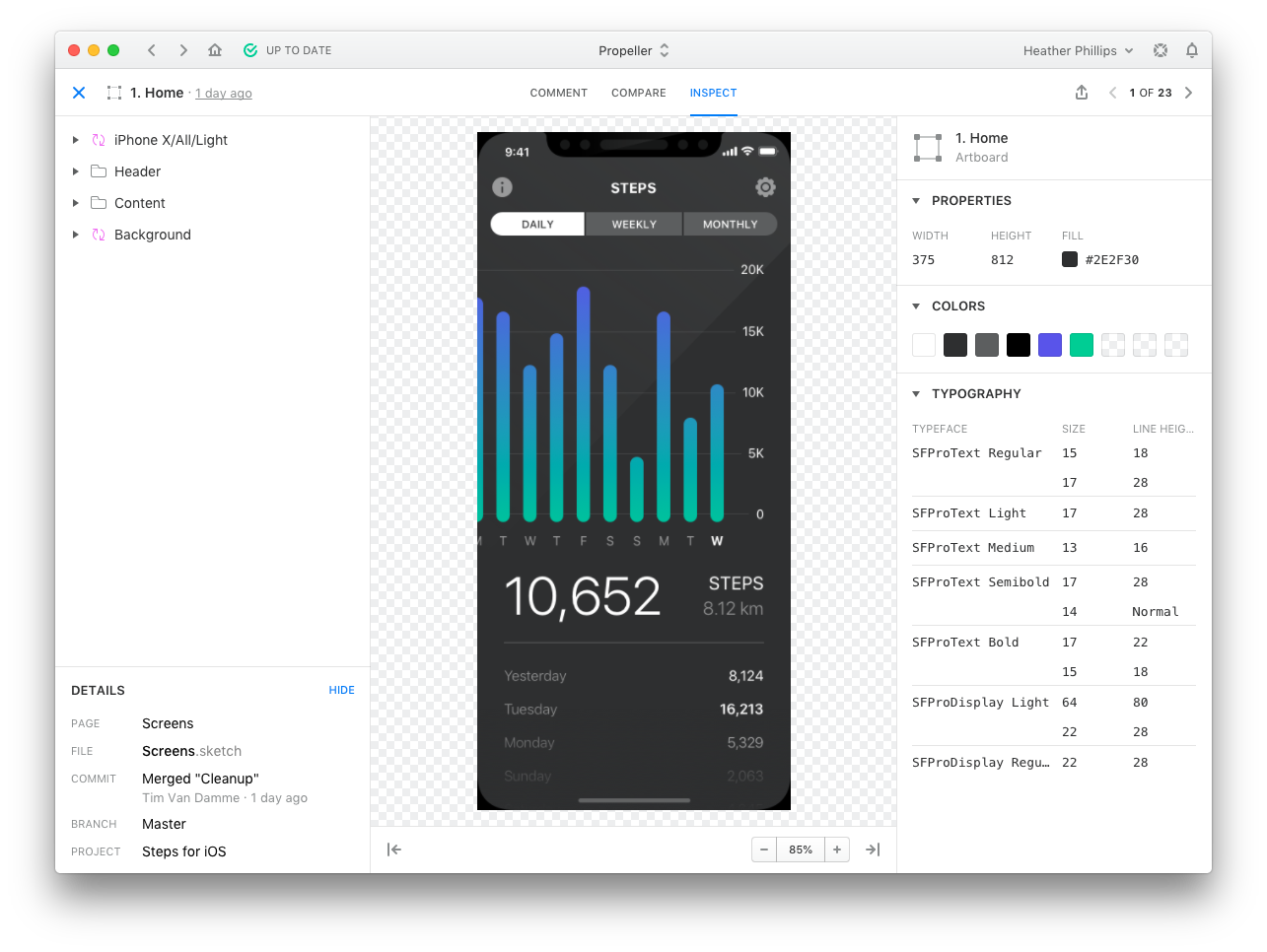The height and width of the screenshot is (952, 1267).
Task: Click the Master branch value
Action: pos(164,824)
